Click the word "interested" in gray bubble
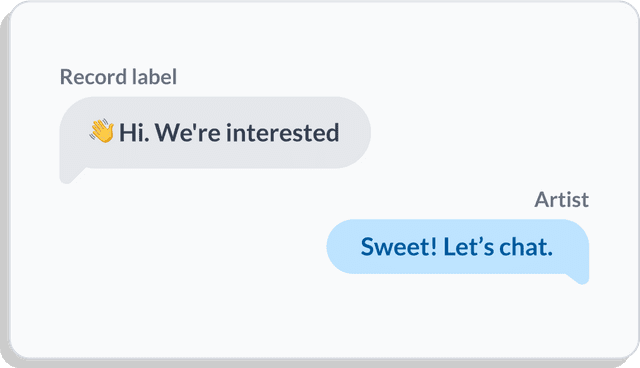The height and width of the screenshot is (368, 640). pyautogui.click(x=282, y=133)
